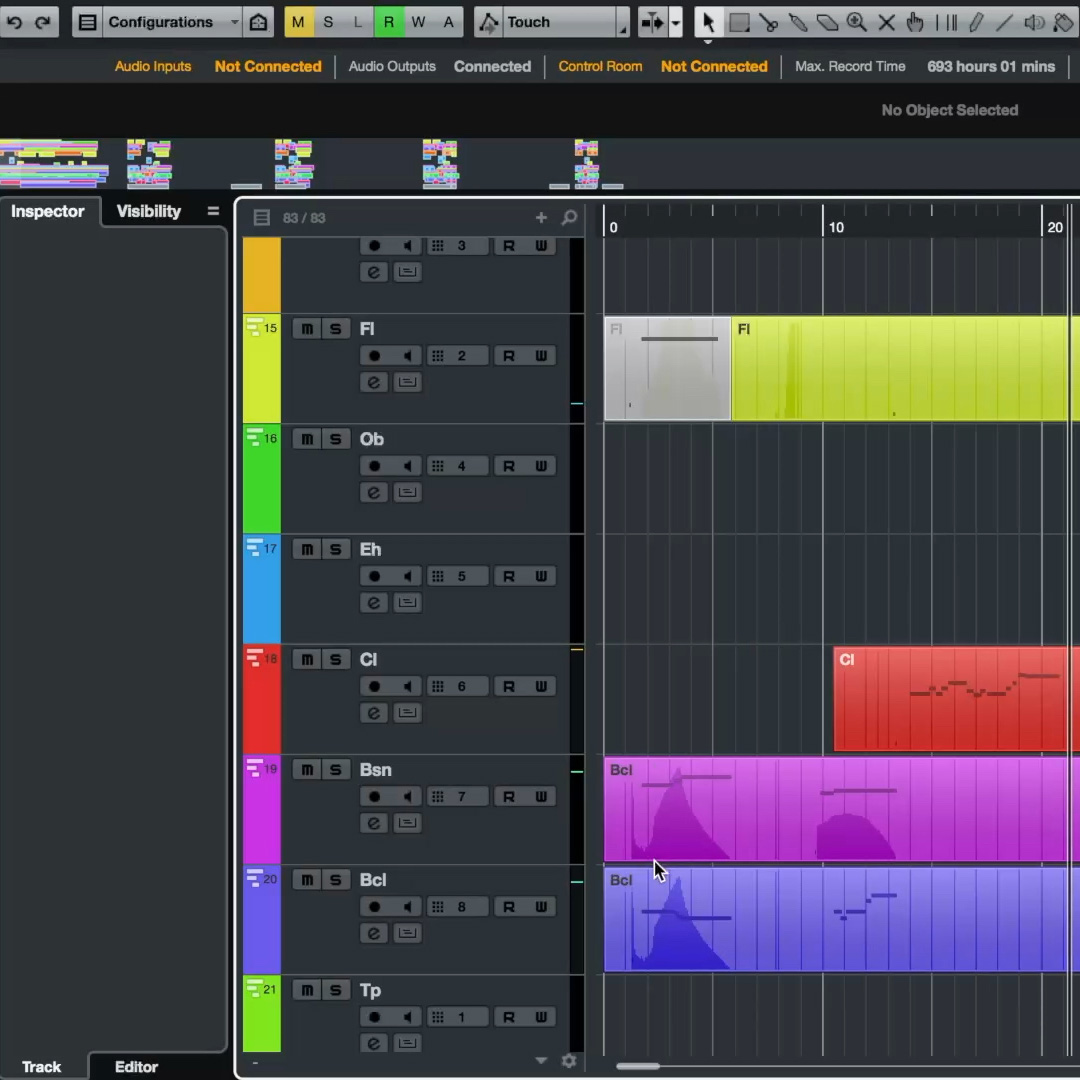Viewport: 1080px width, 1080px height.
Task: Click the Fl track yellow-green color strip
Action: pos(262,368)
